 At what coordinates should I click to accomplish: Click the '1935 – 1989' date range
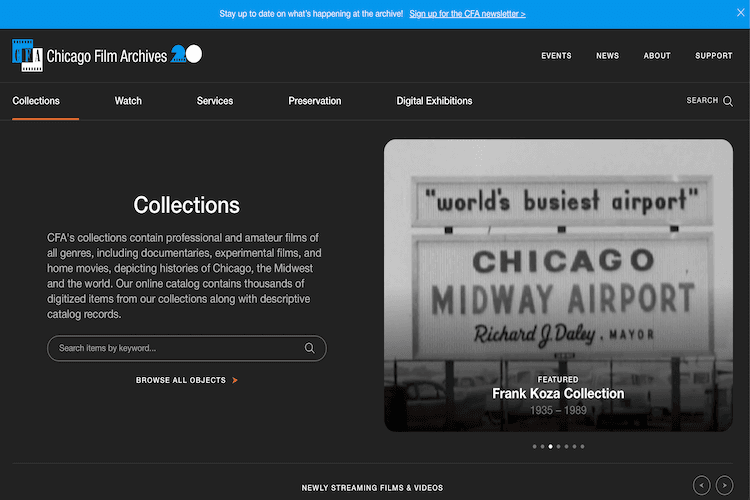558,411
